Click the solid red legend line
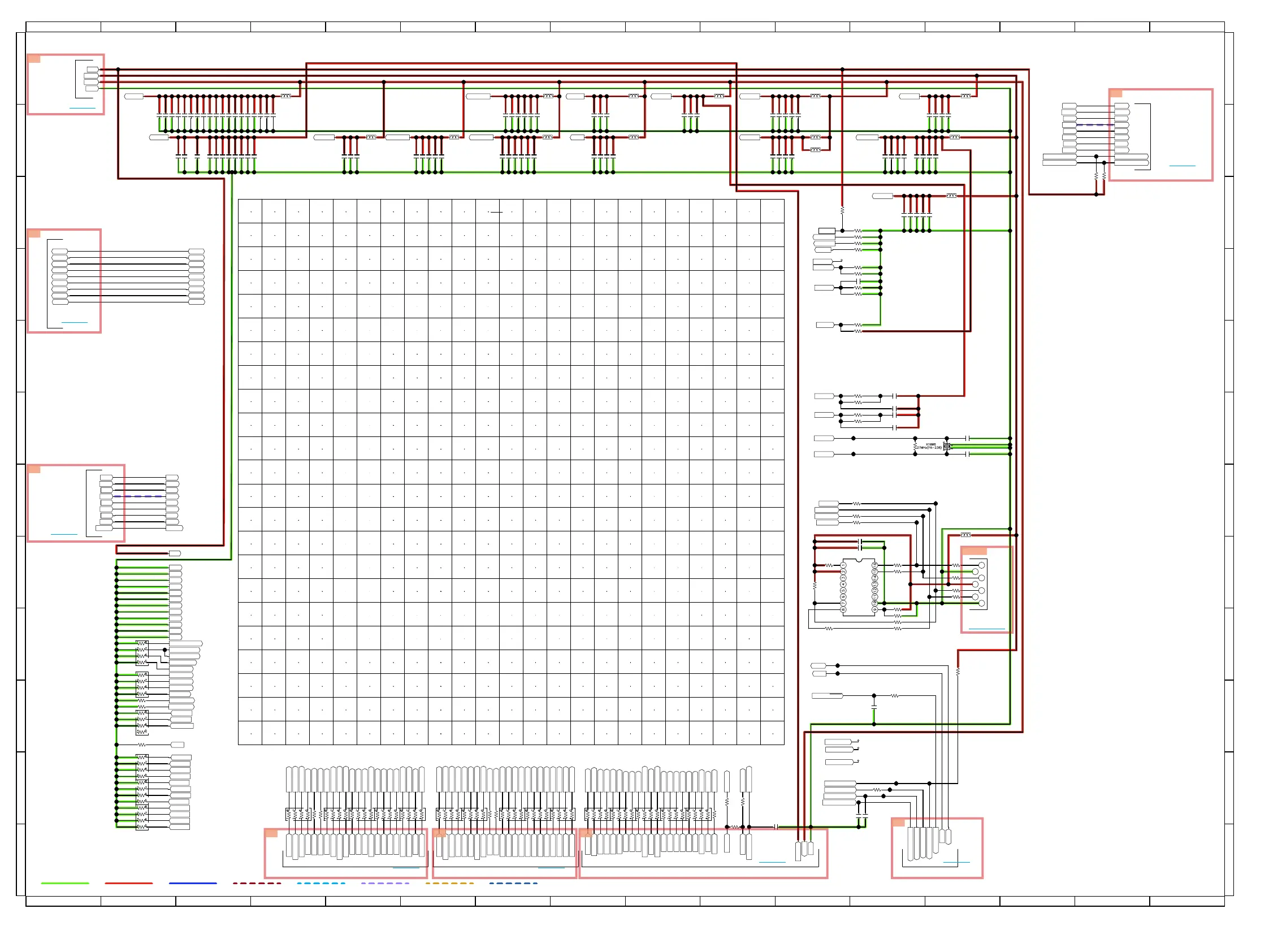Screen dimensions: 1282x952 point(128,883)
